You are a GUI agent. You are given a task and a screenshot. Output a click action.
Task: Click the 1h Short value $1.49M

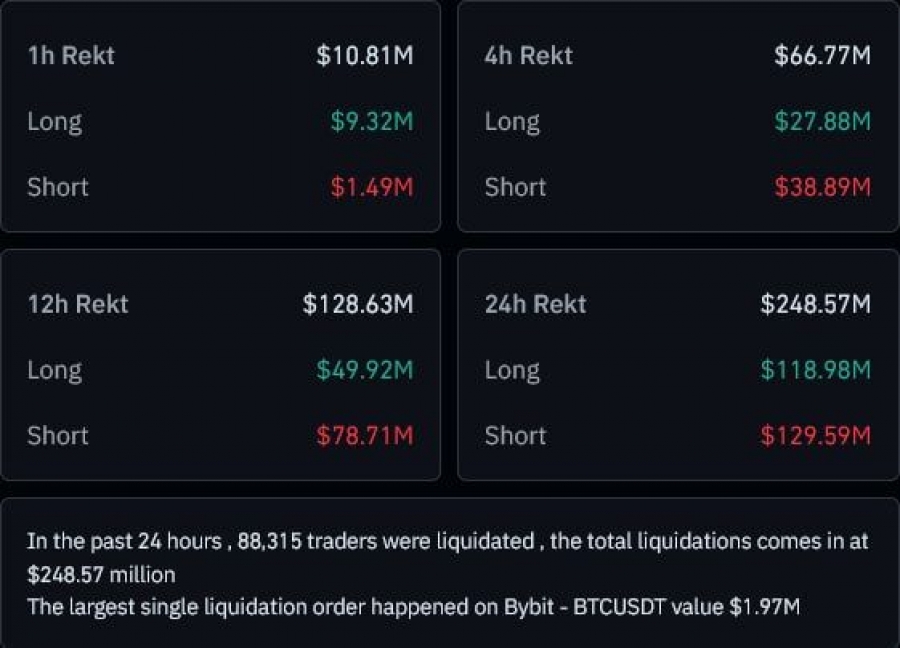pos(372,187)
